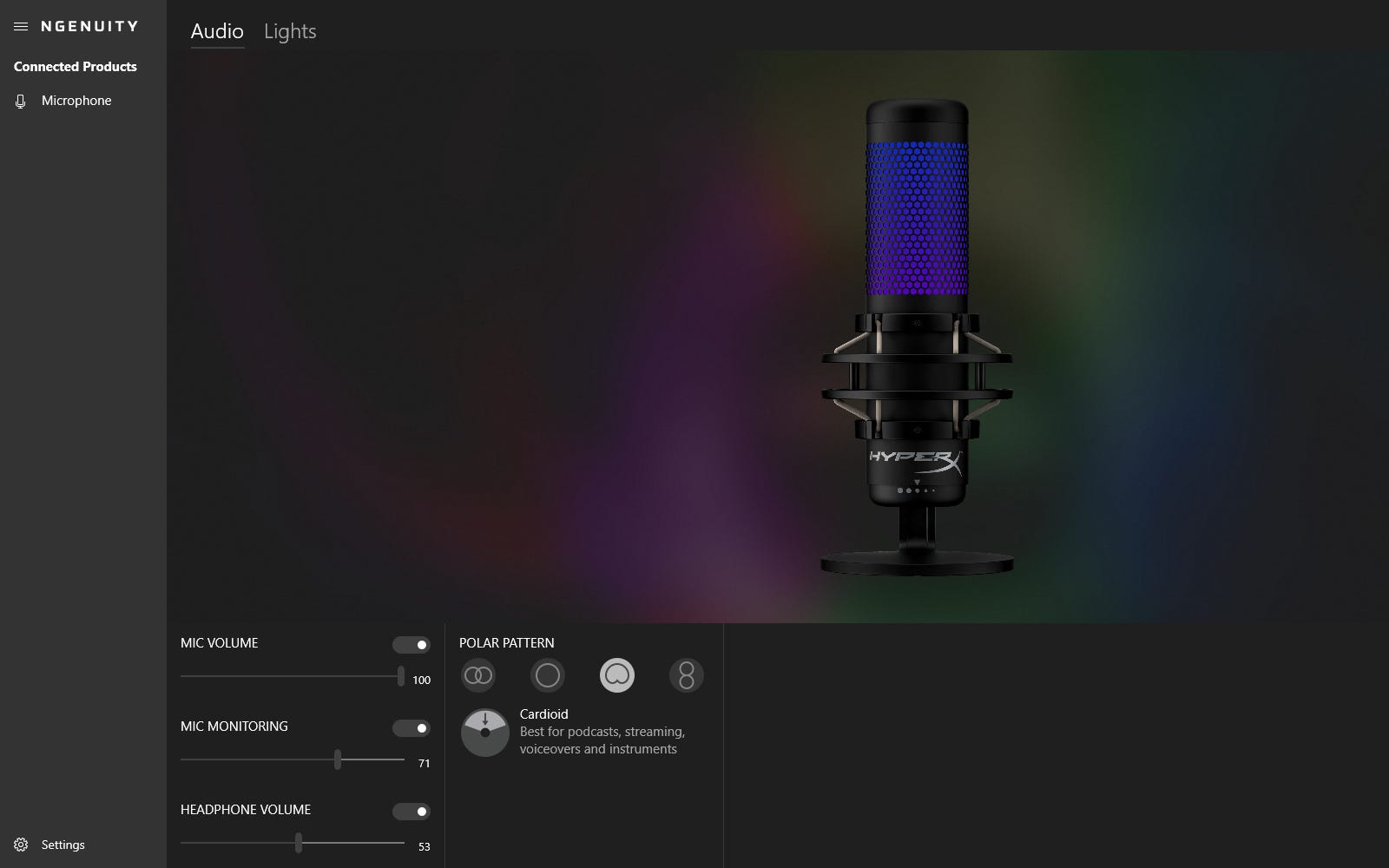Click the Settings gear icon
The height and width of the screenshot is (868, 1389).
pyautogui.click(x=21, y=845)
